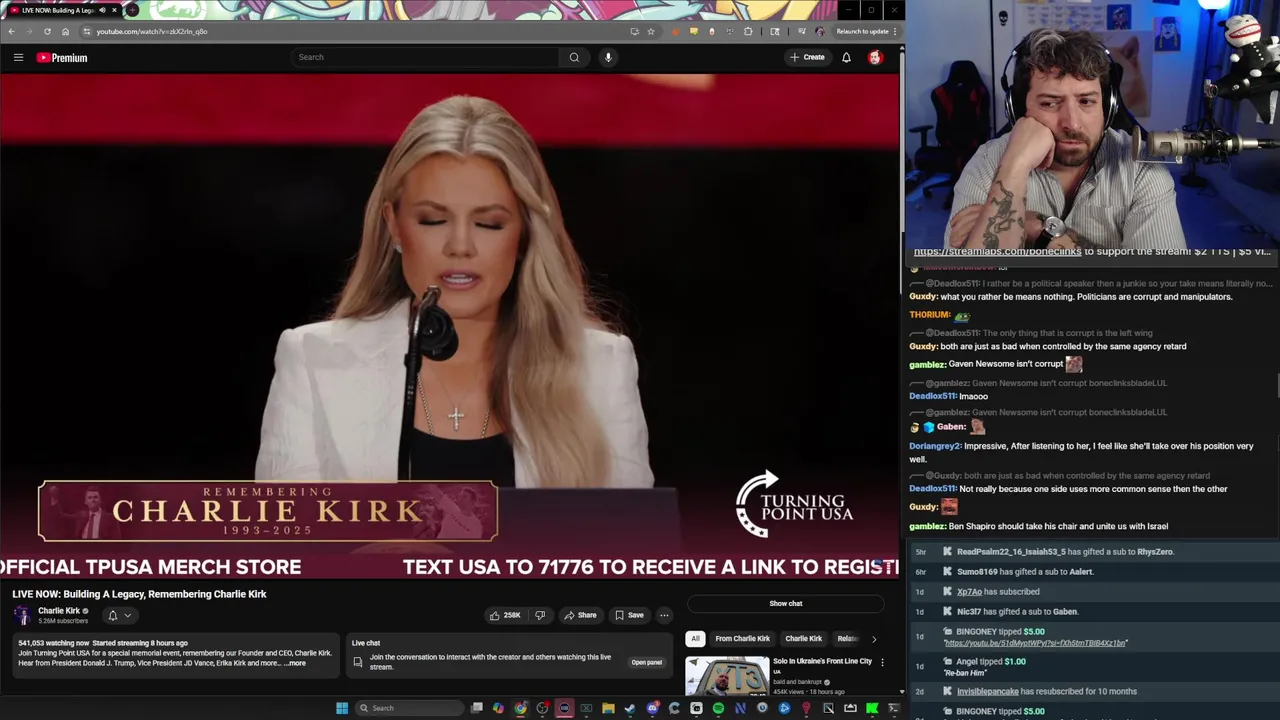Click Doriangrey2 'Impressive' chat message
Screen dimensions: 1280x720
pyautogui.click(x=1081, y=452)
